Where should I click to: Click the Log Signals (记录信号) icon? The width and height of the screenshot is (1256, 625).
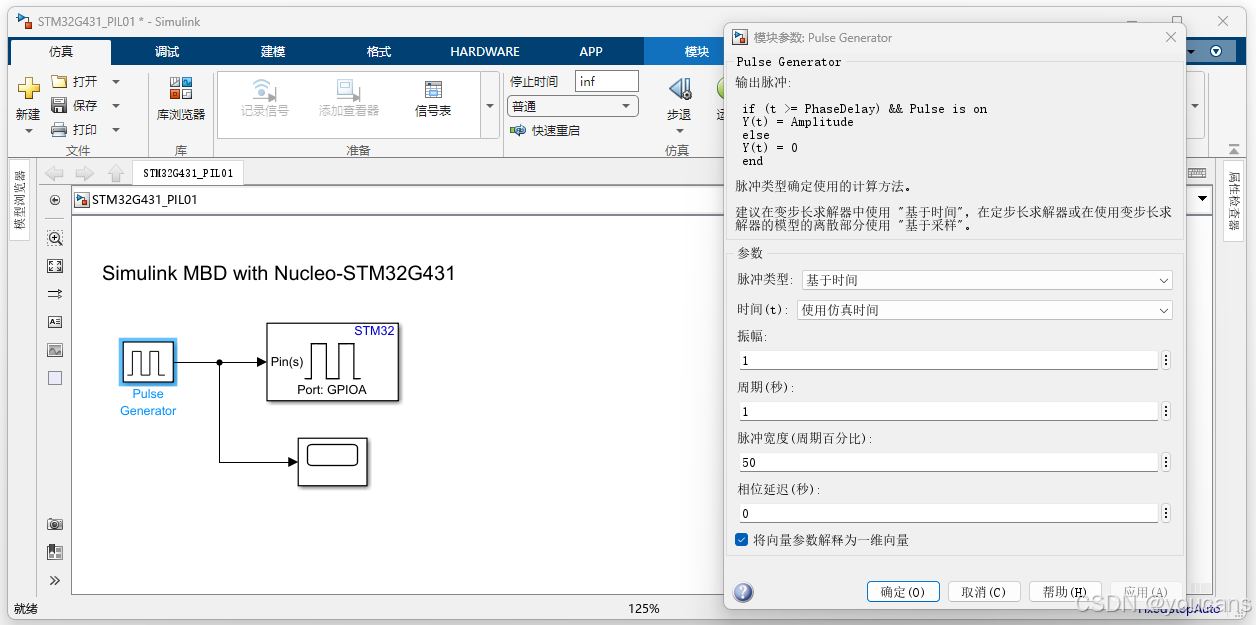coord(264,90)
